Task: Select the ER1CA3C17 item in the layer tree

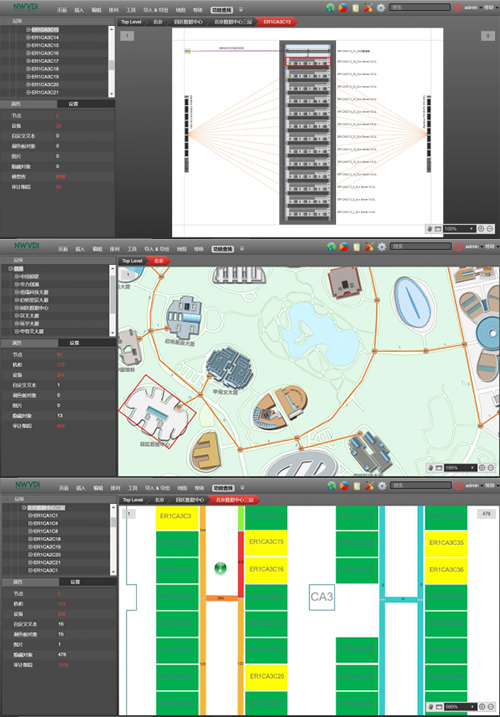Action: click(x=45, y=61)
